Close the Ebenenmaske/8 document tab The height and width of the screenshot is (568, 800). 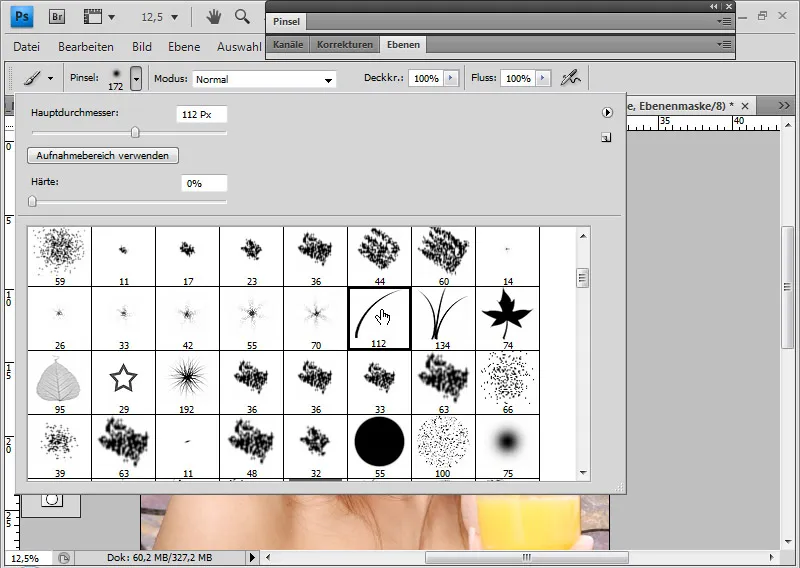coord(745,106)
